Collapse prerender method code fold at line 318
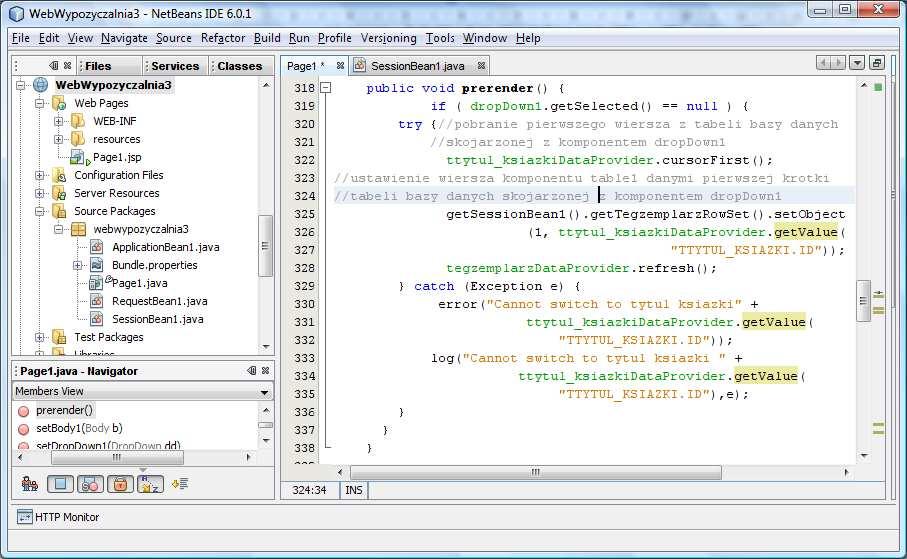The height and width of the screenshot is (559, 907). [x=326, y=88]
